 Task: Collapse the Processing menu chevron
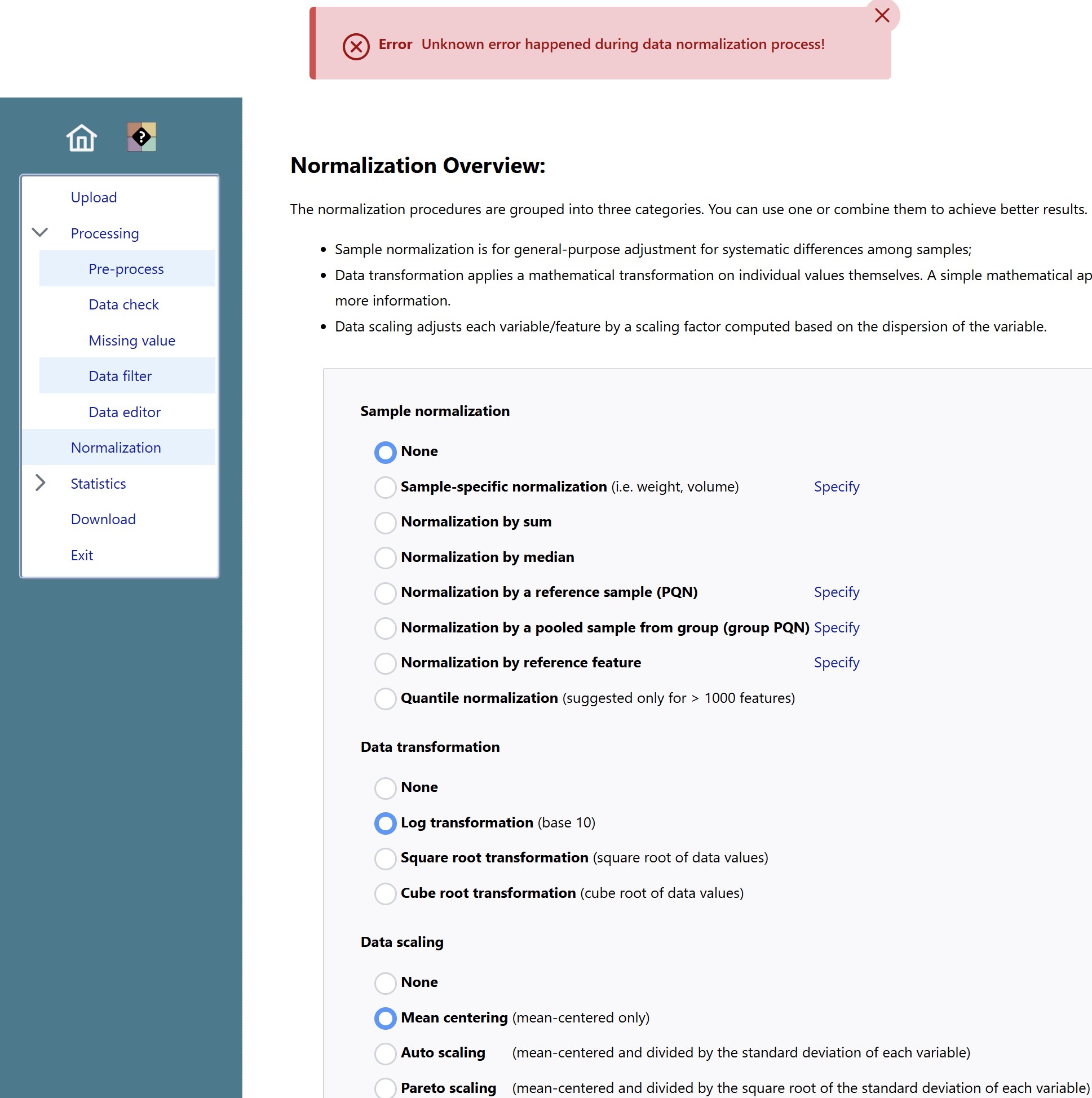pos(40,232)
